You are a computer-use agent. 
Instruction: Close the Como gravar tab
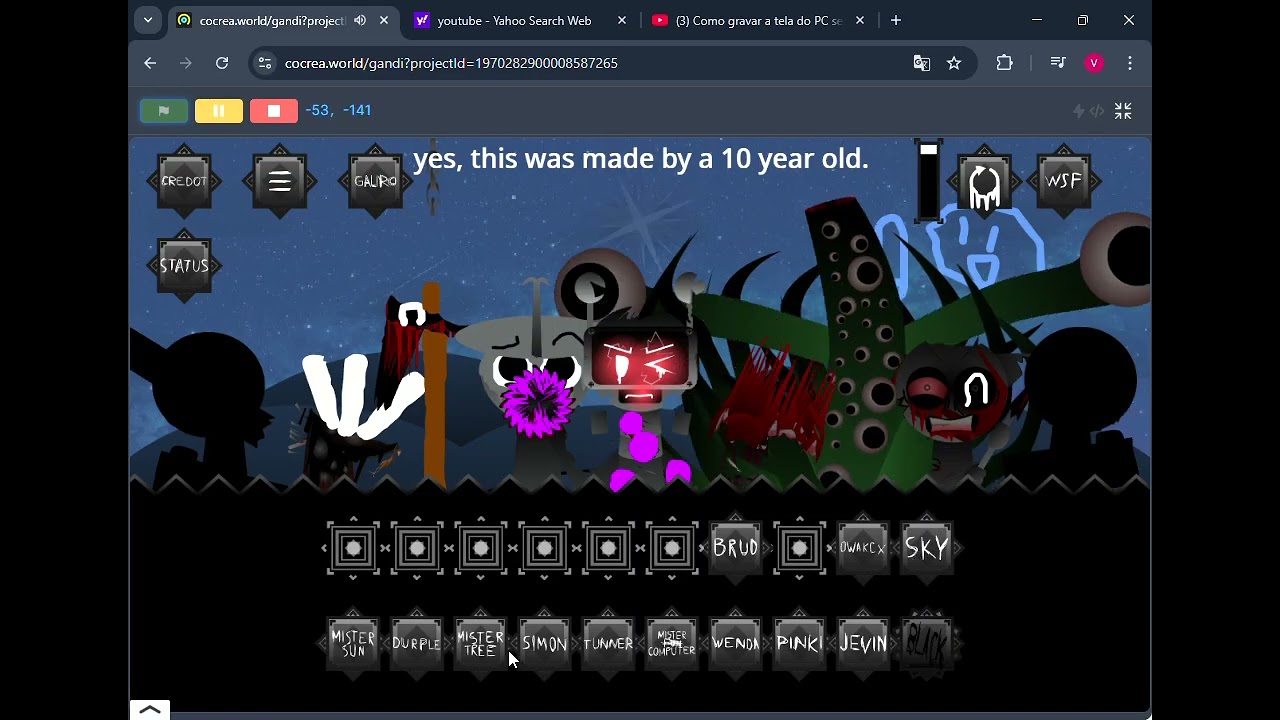point(860,20)
